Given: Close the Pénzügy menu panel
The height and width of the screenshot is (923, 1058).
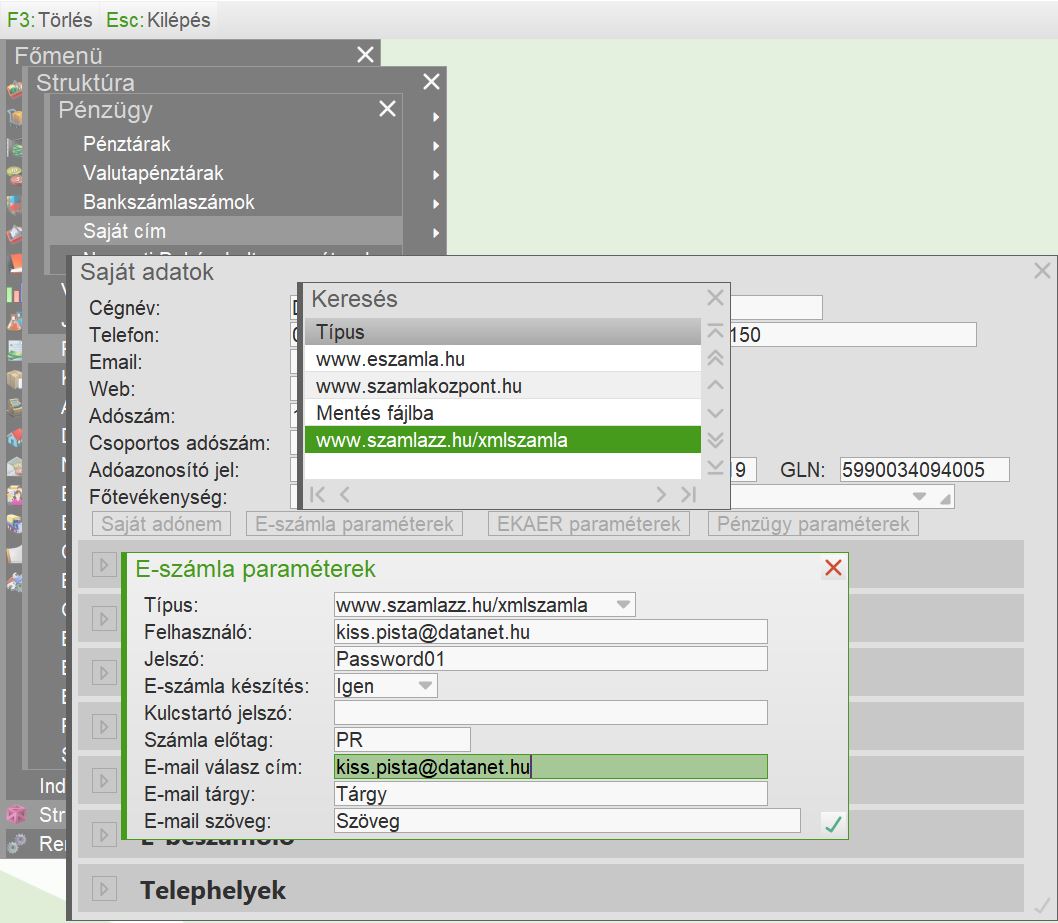Looking at the screenshot, I should pyautogui.click(x=387, y=109).
